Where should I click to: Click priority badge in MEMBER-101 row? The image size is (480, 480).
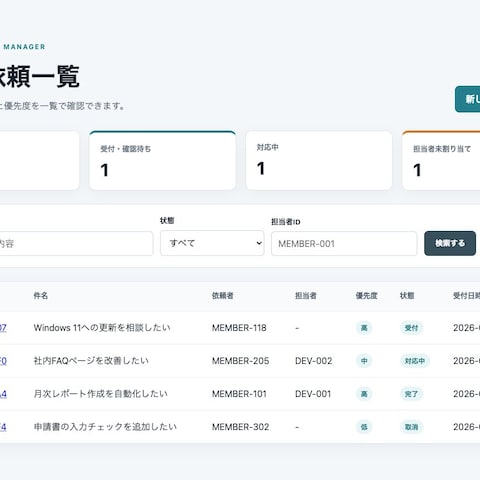coord(364,394)
